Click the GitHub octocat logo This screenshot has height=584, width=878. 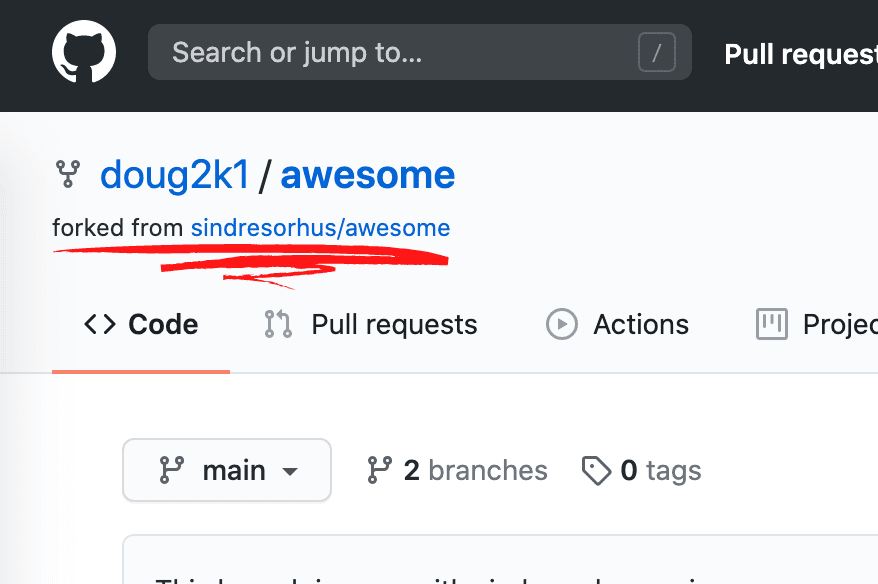pos(84,51)
